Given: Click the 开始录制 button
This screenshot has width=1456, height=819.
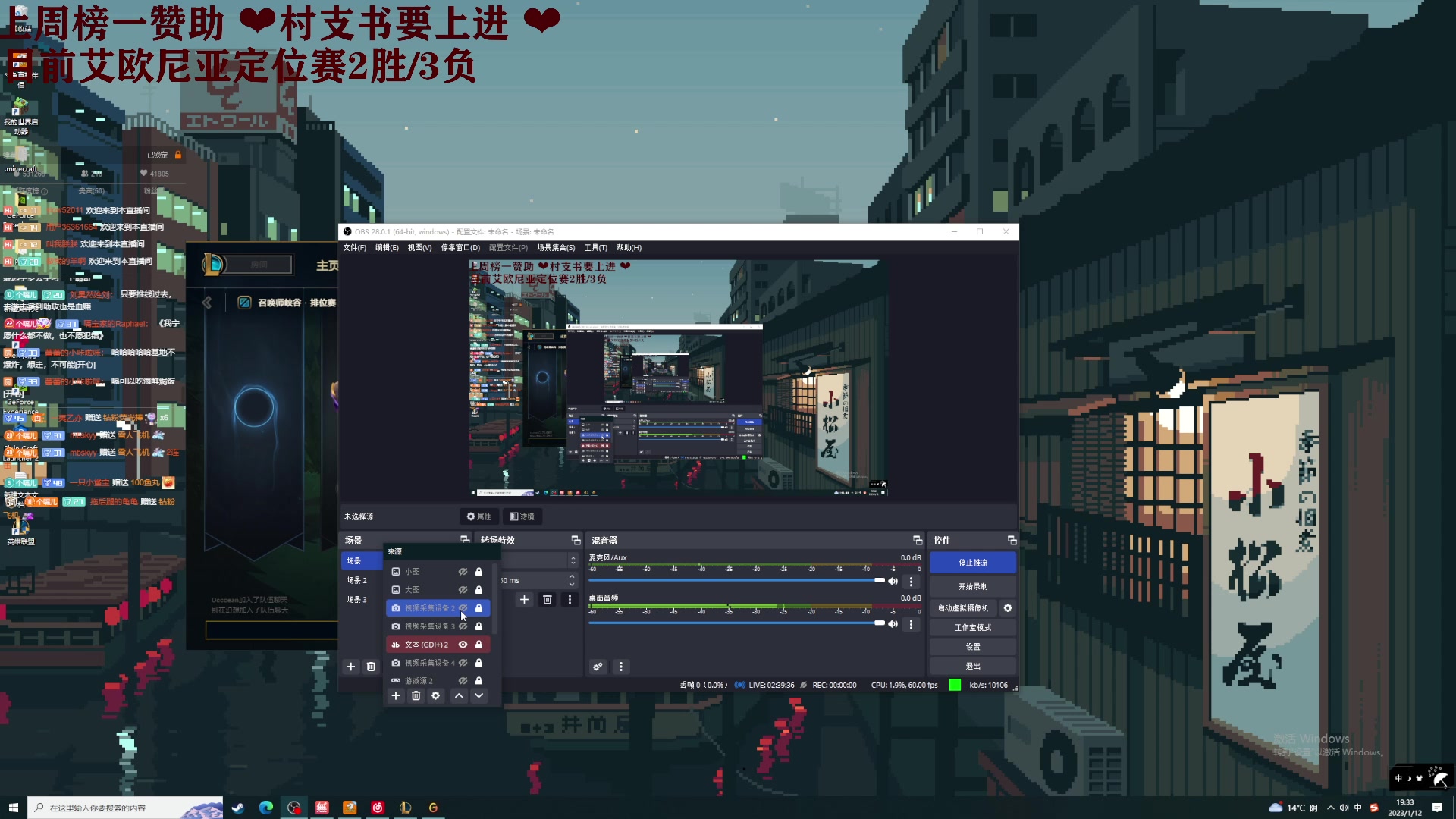Looking at the screenshot, I should (x=972, y=587).
